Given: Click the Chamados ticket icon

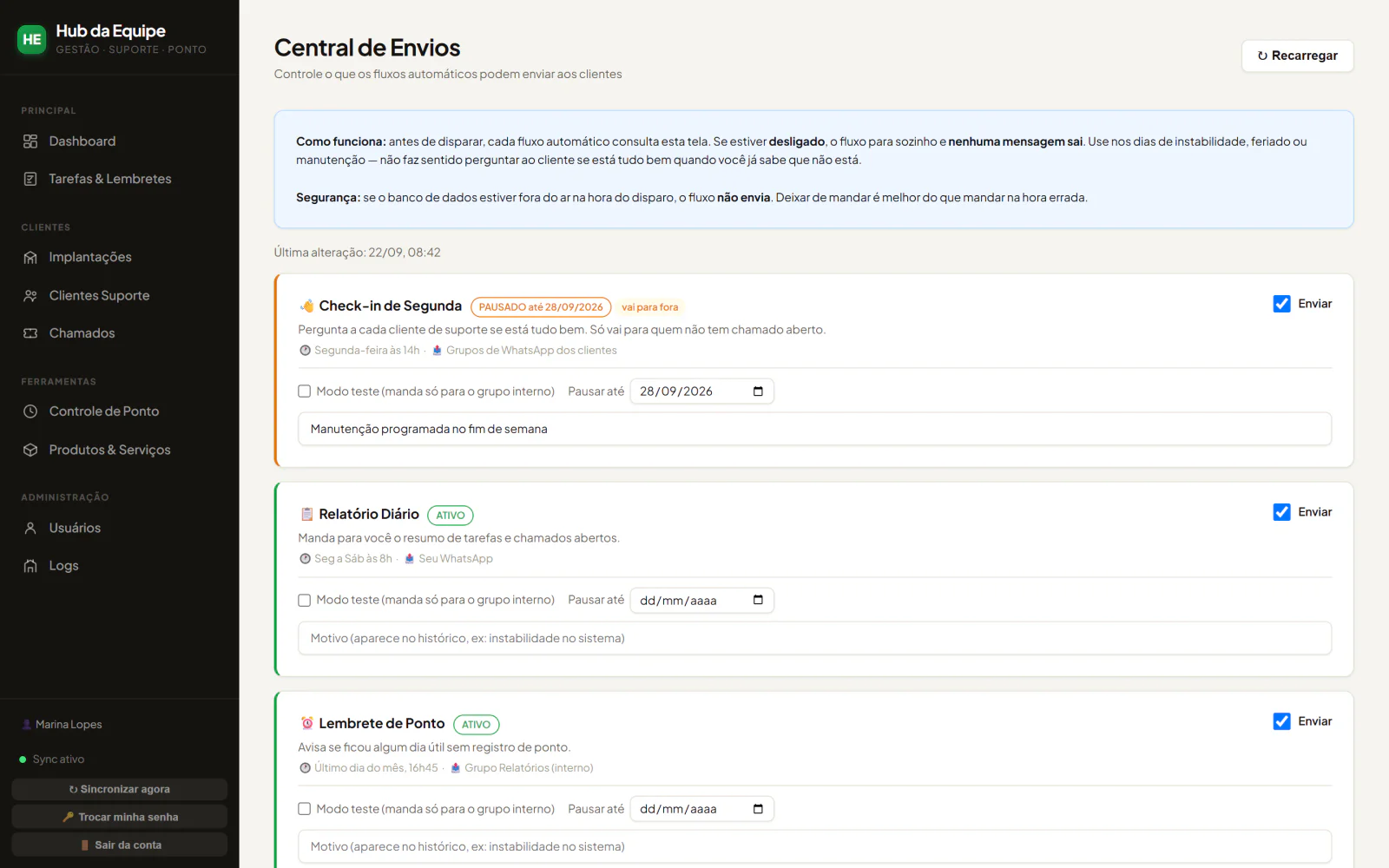Looking at the screenshot, I should (30, 333).
